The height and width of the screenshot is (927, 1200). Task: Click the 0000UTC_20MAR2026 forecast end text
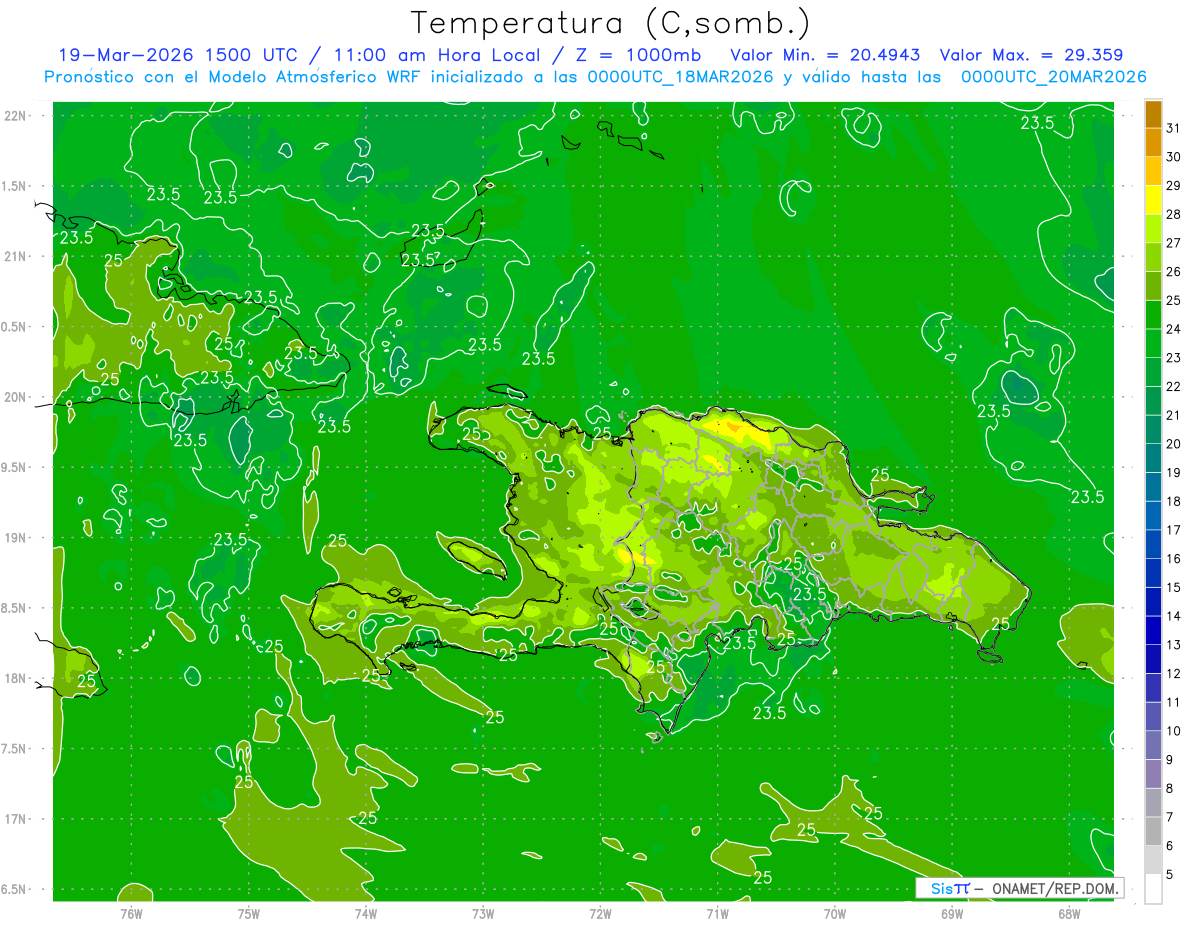point(1053,77)
